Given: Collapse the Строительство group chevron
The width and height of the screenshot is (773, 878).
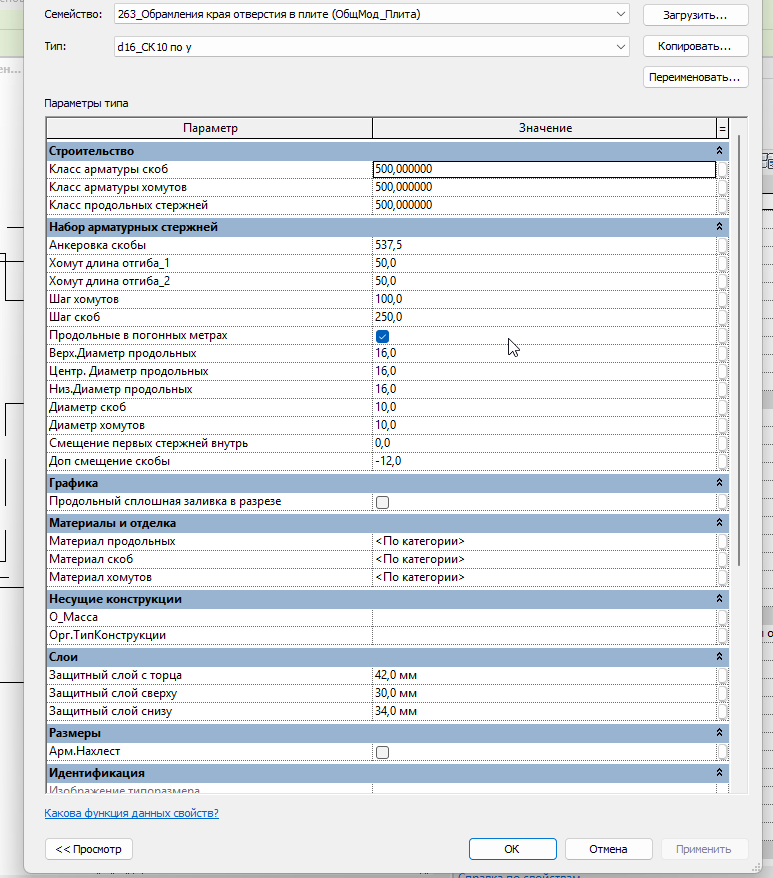Looking at the screenshot, I should point(719,151).
